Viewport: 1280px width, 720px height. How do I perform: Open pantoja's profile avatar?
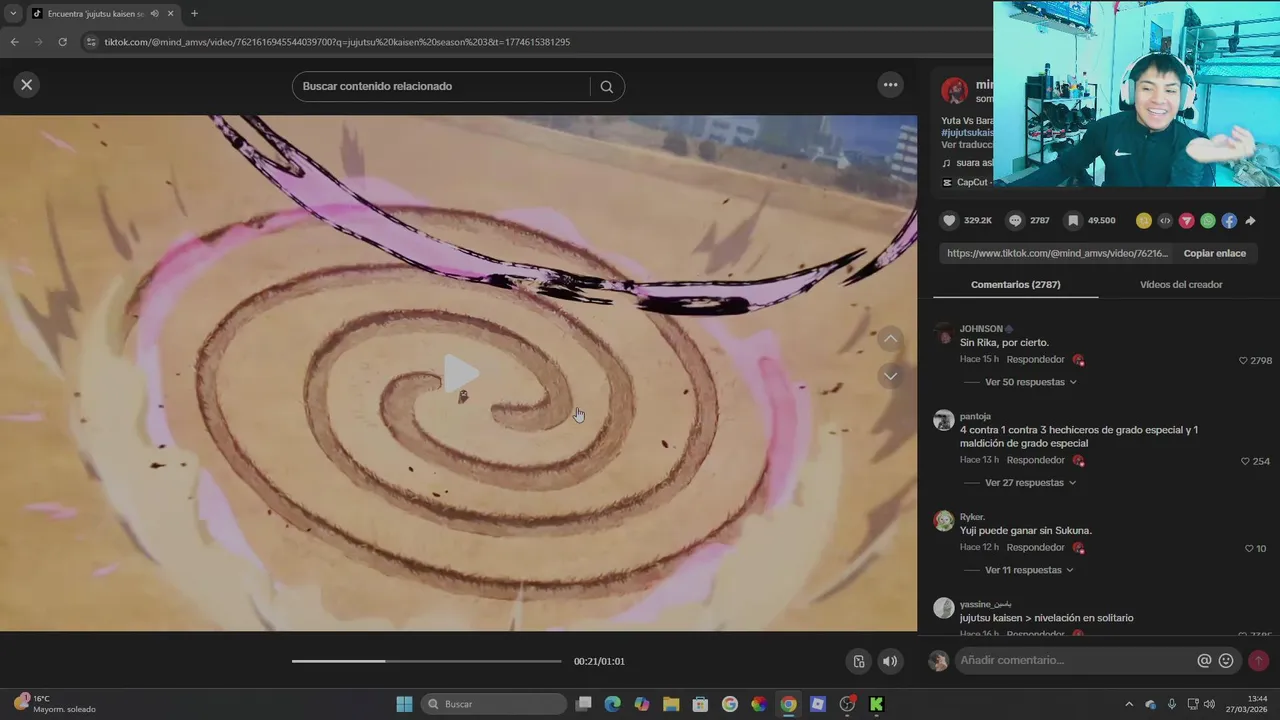coord(943,420)
